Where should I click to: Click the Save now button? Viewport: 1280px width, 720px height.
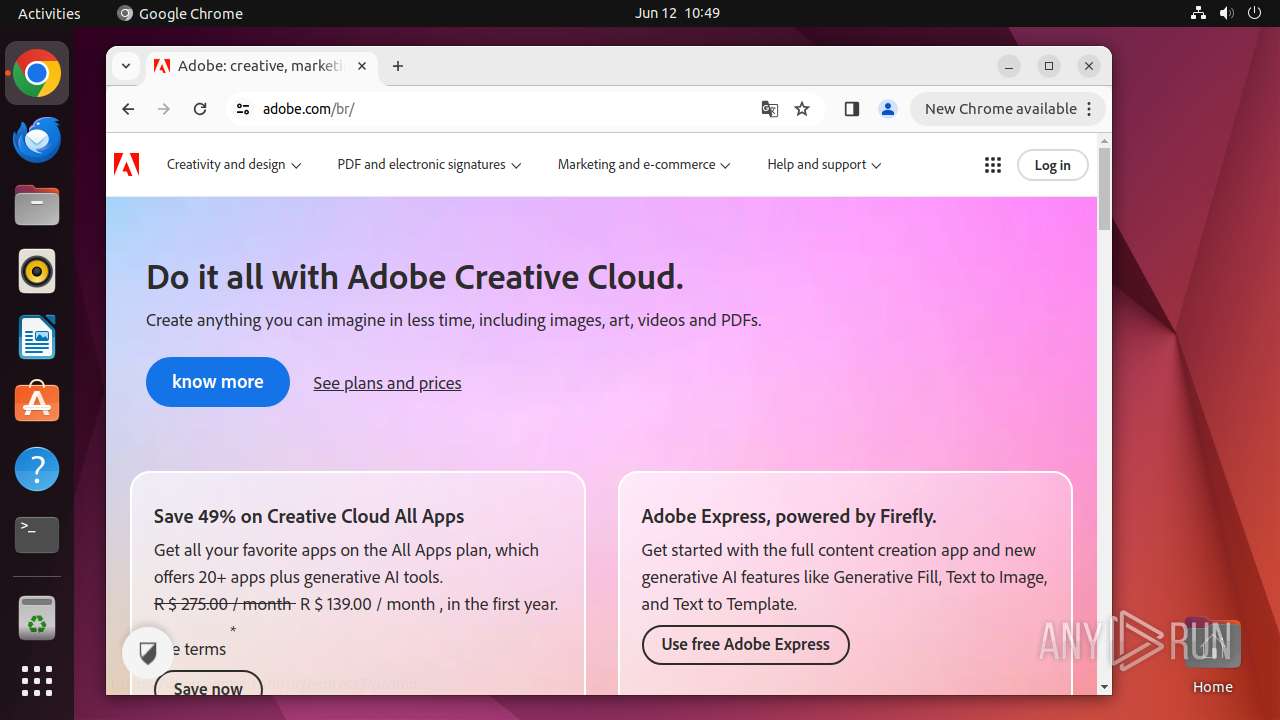208,684
